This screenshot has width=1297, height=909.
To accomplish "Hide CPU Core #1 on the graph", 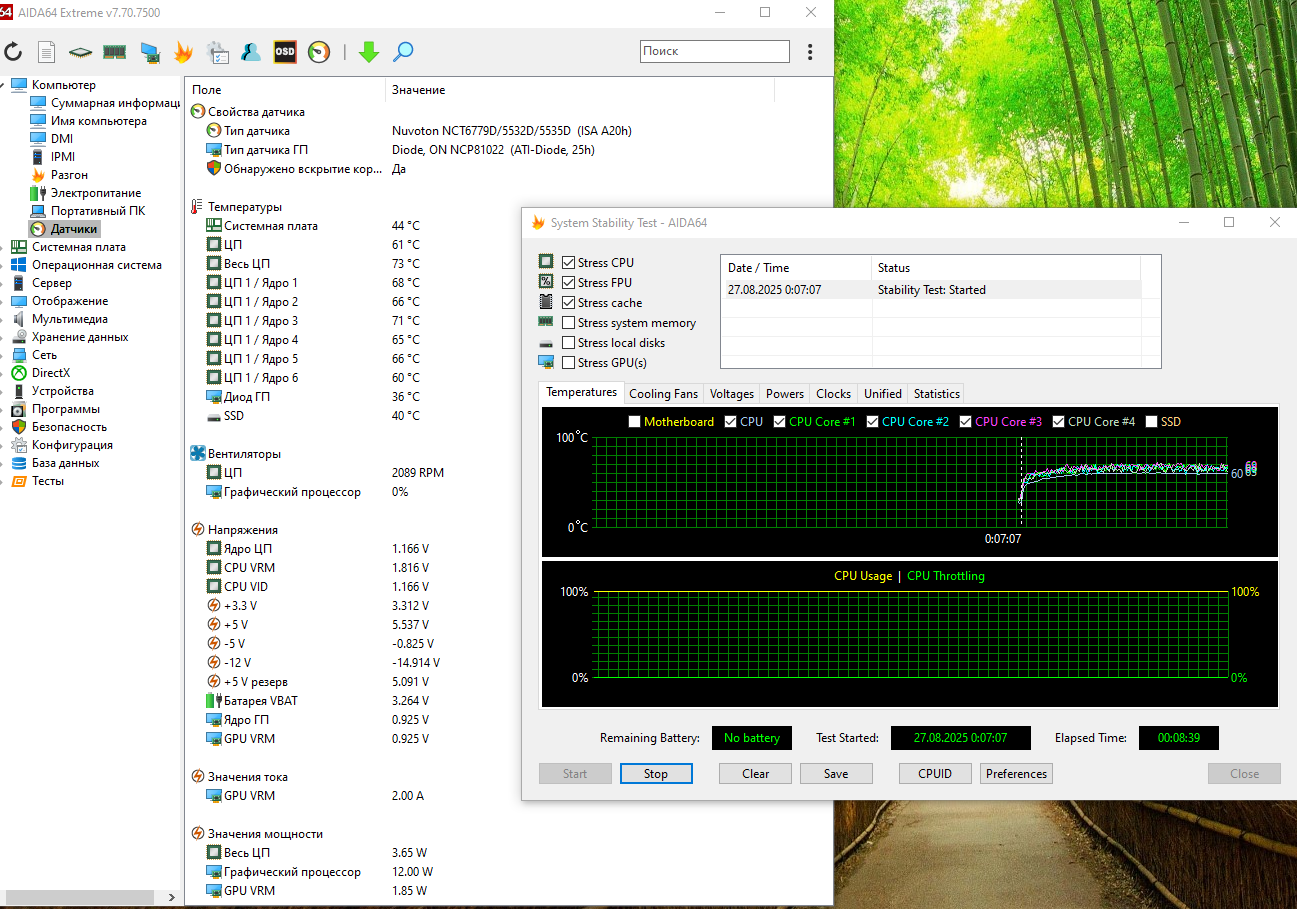I will tap(779, 422).
